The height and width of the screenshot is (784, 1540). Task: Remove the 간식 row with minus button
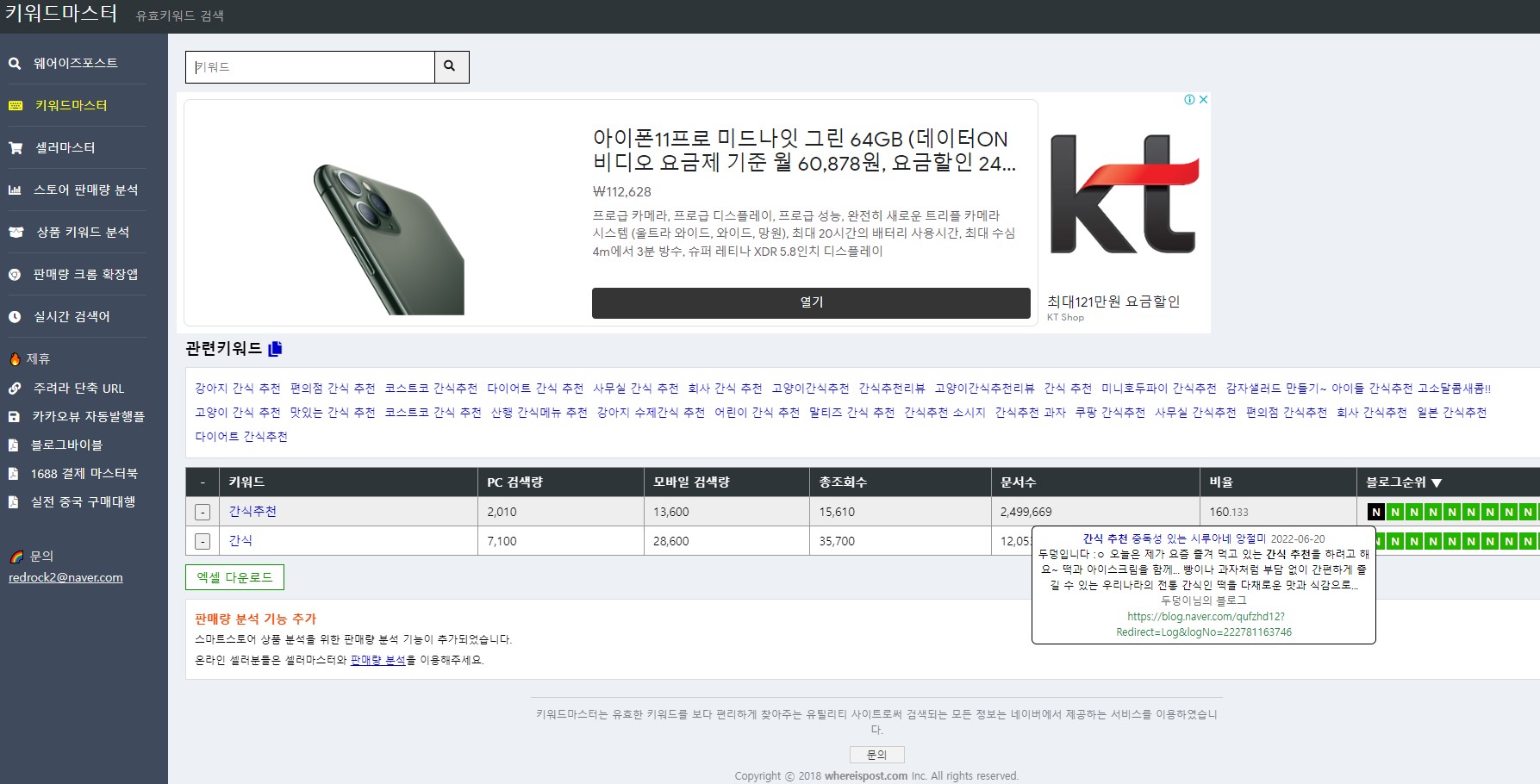point(203,542)
